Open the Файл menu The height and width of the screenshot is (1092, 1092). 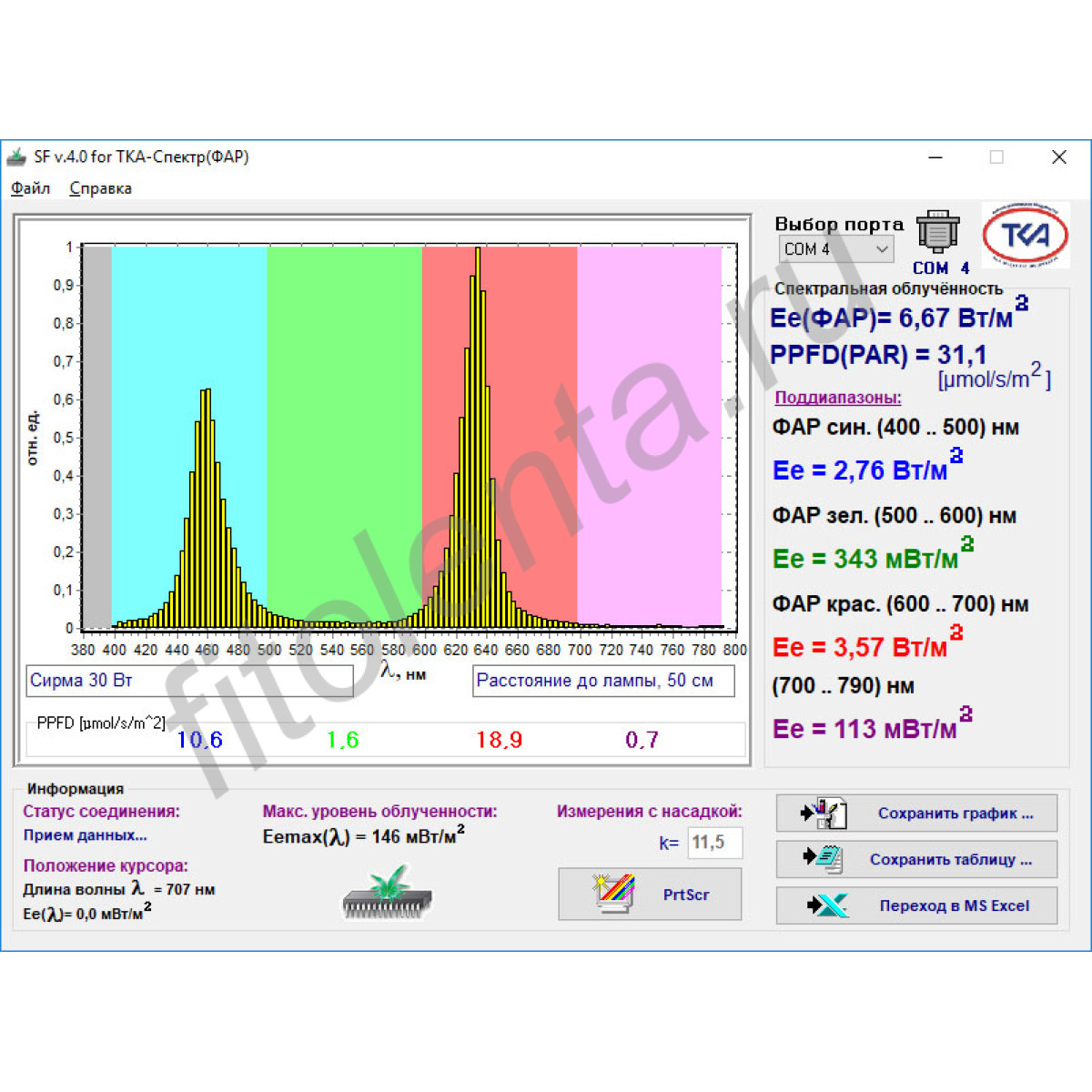30,188
